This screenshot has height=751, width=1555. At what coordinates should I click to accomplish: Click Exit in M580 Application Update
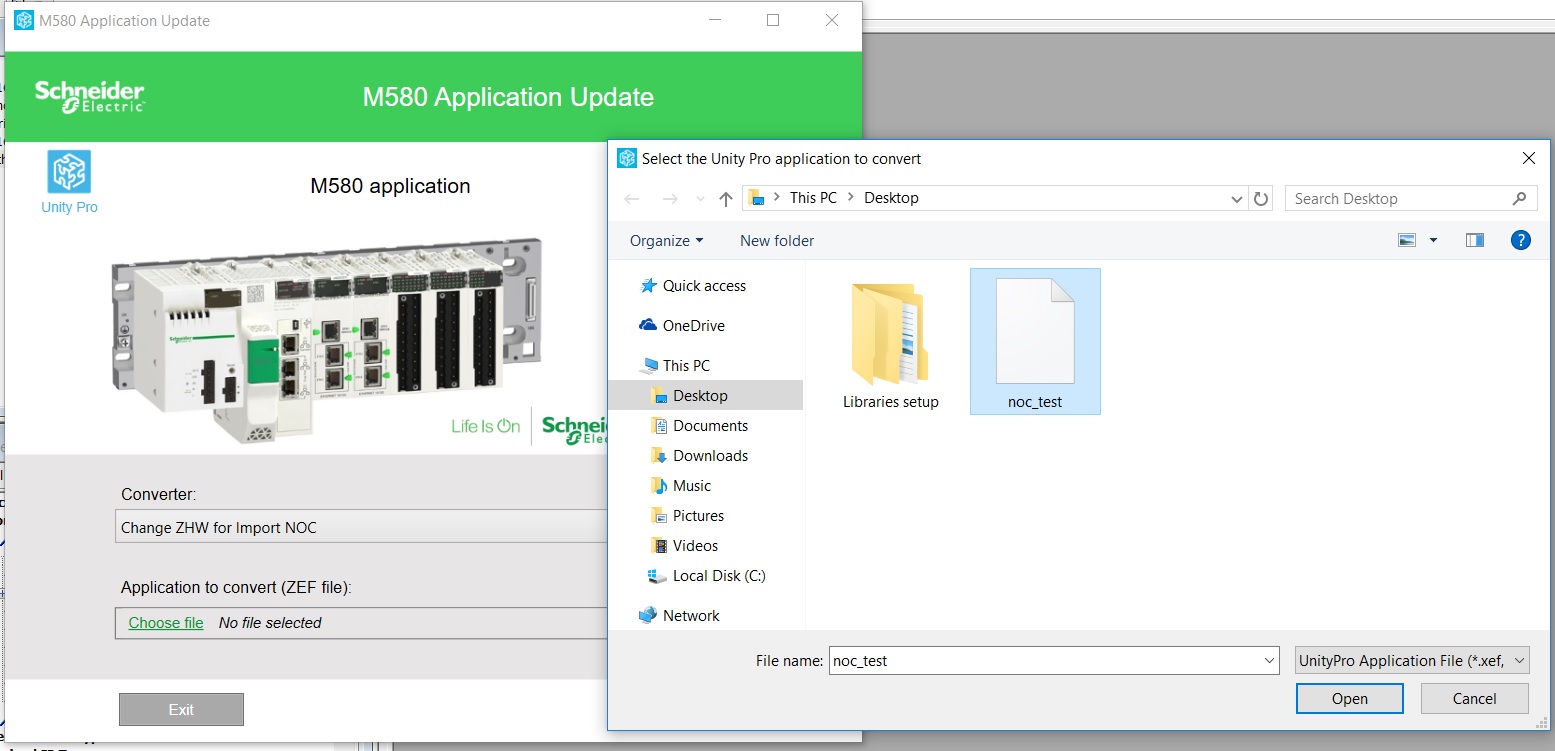click(181, 710)
